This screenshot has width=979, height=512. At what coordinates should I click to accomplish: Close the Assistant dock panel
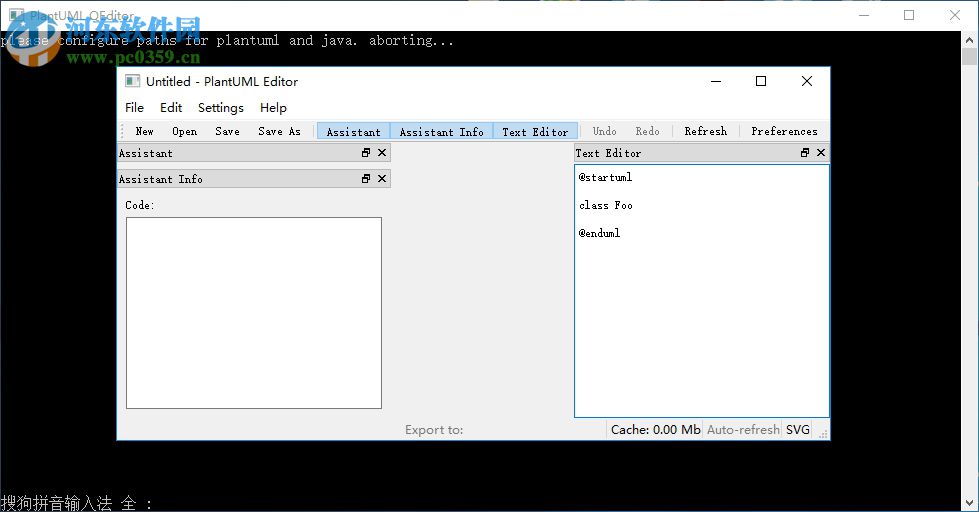point(382,152)
